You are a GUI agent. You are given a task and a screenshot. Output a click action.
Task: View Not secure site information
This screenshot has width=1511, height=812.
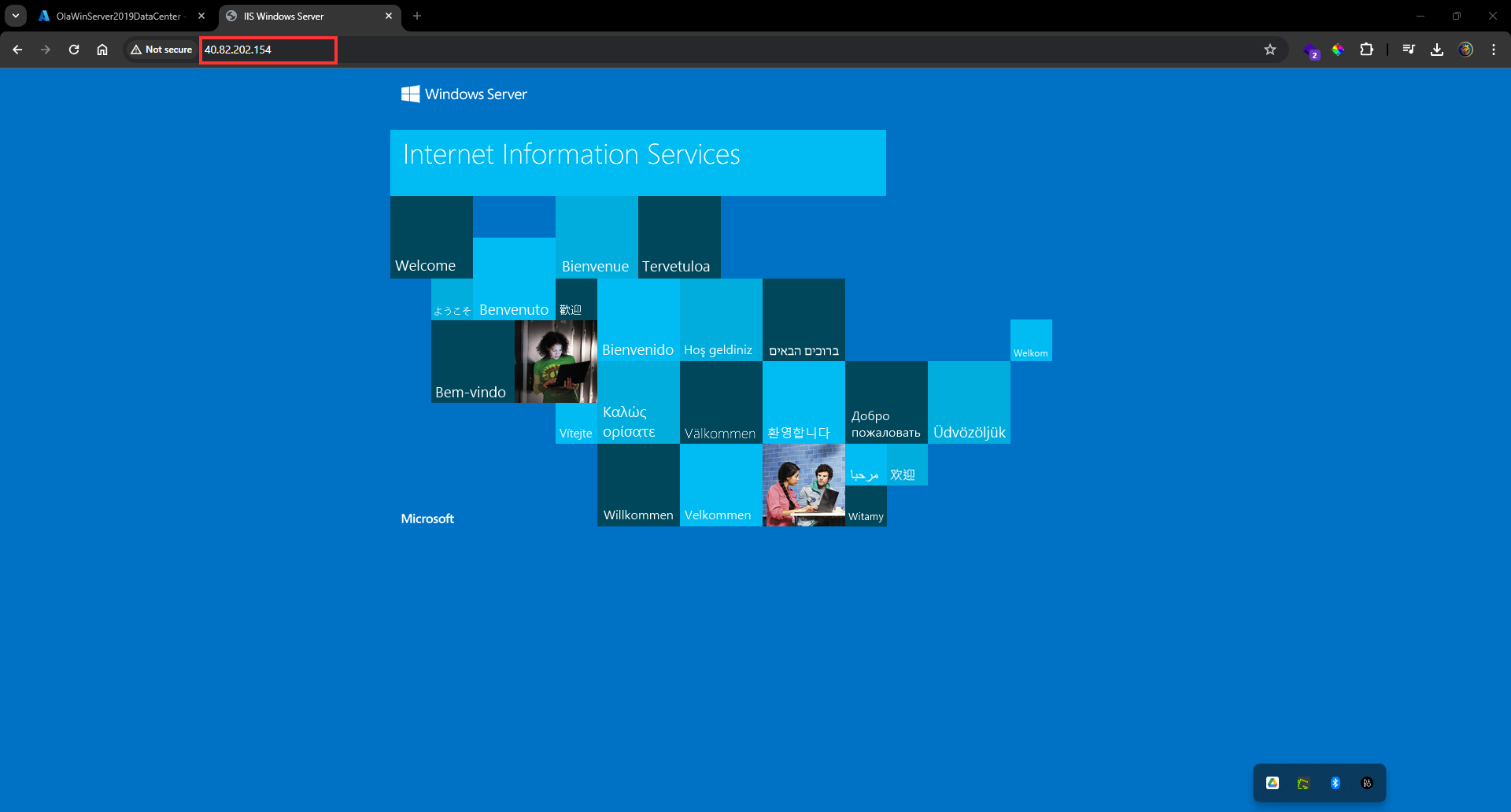click(x=161, y=50)
